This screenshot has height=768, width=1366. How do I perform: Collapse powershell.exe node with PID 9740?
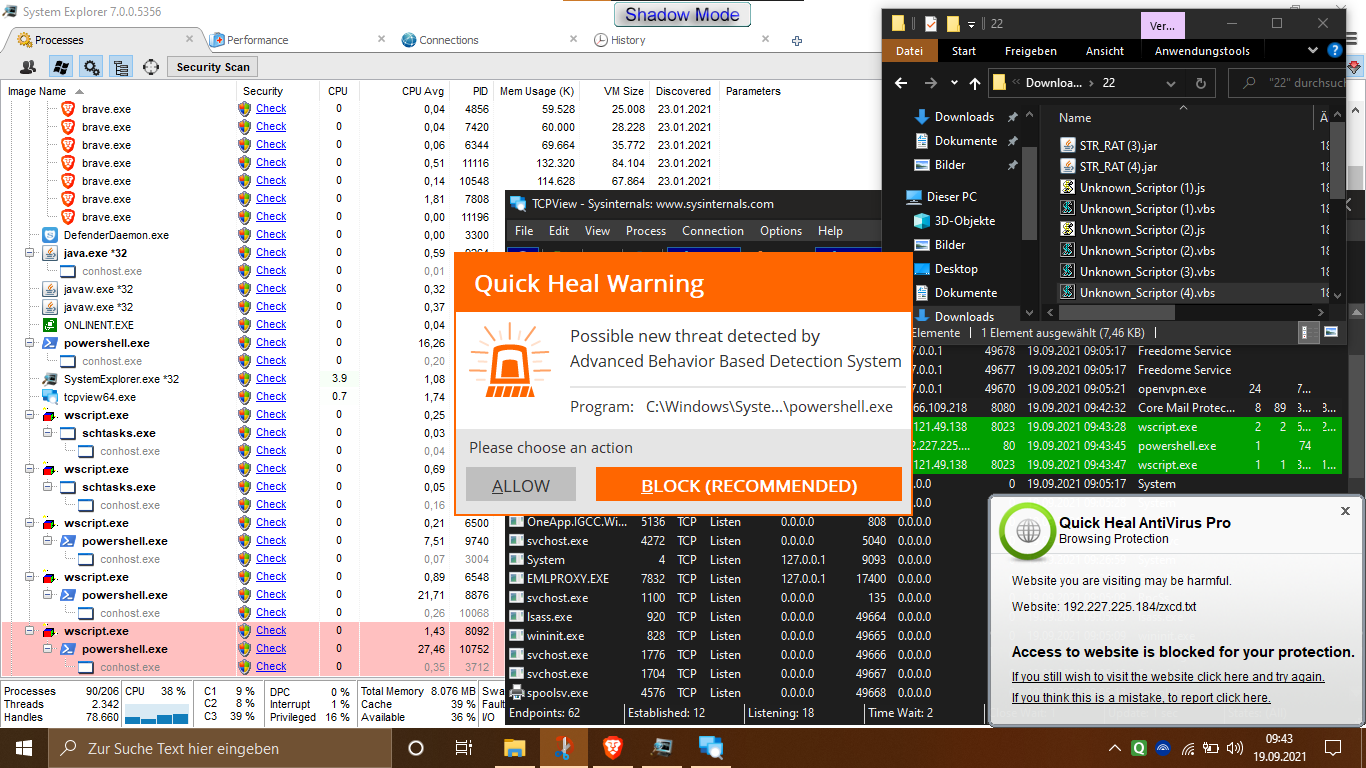[47, 541]
